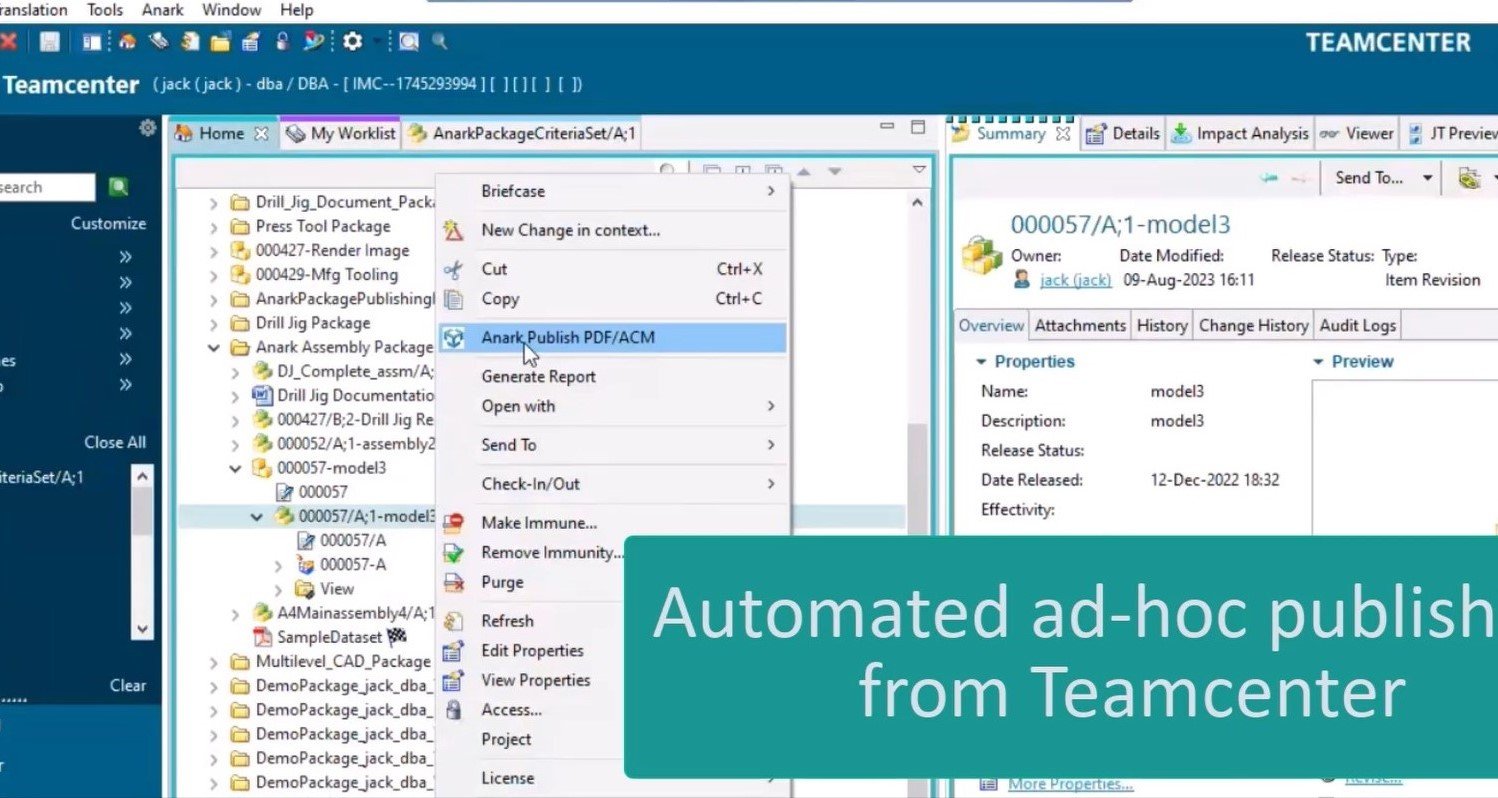Click the green folder icon after Send To
The image size is (1498, 798).
point(1469,178)
